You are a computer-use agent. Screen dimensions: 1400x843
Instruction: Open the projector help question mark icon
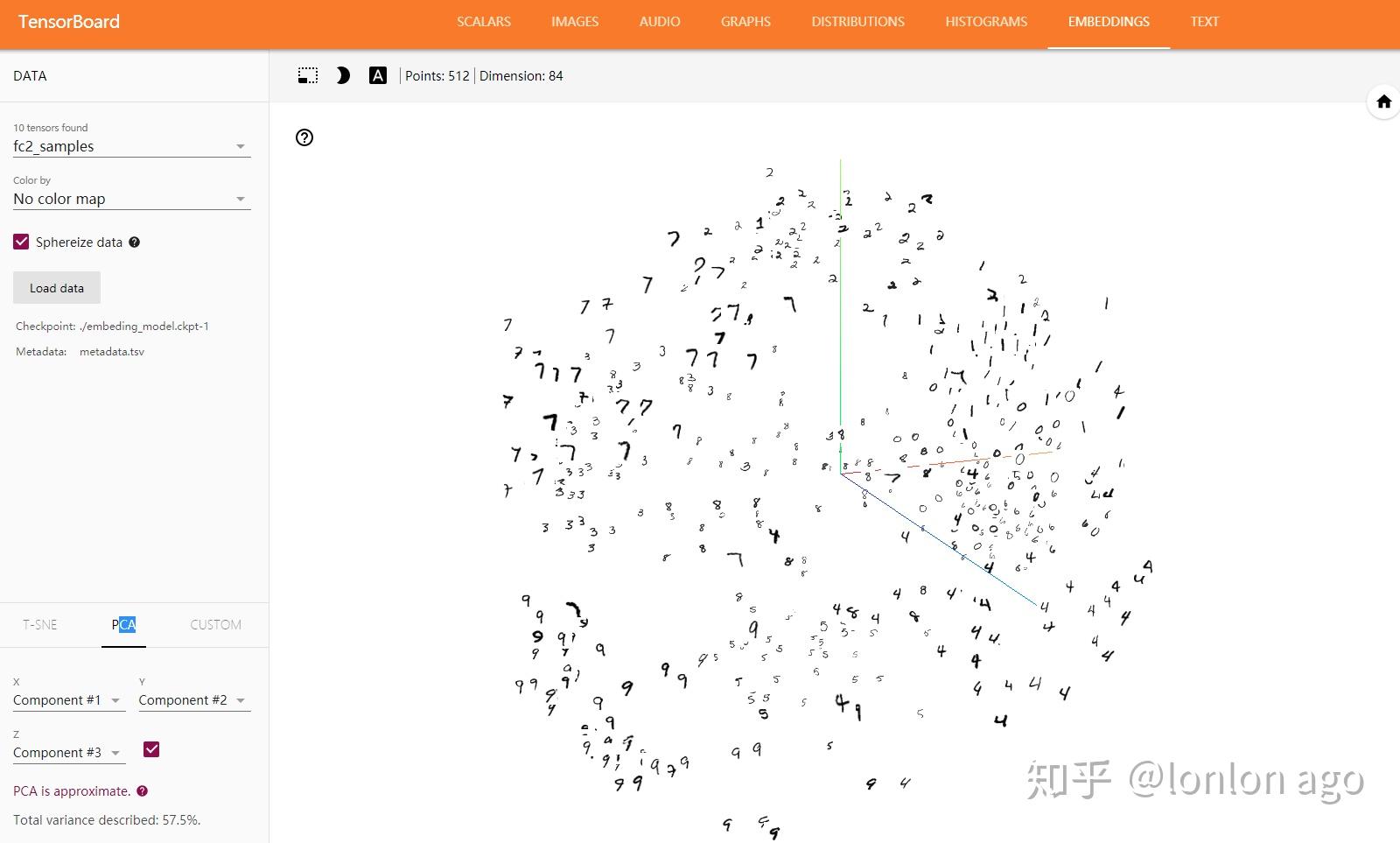tap(304, 137)
